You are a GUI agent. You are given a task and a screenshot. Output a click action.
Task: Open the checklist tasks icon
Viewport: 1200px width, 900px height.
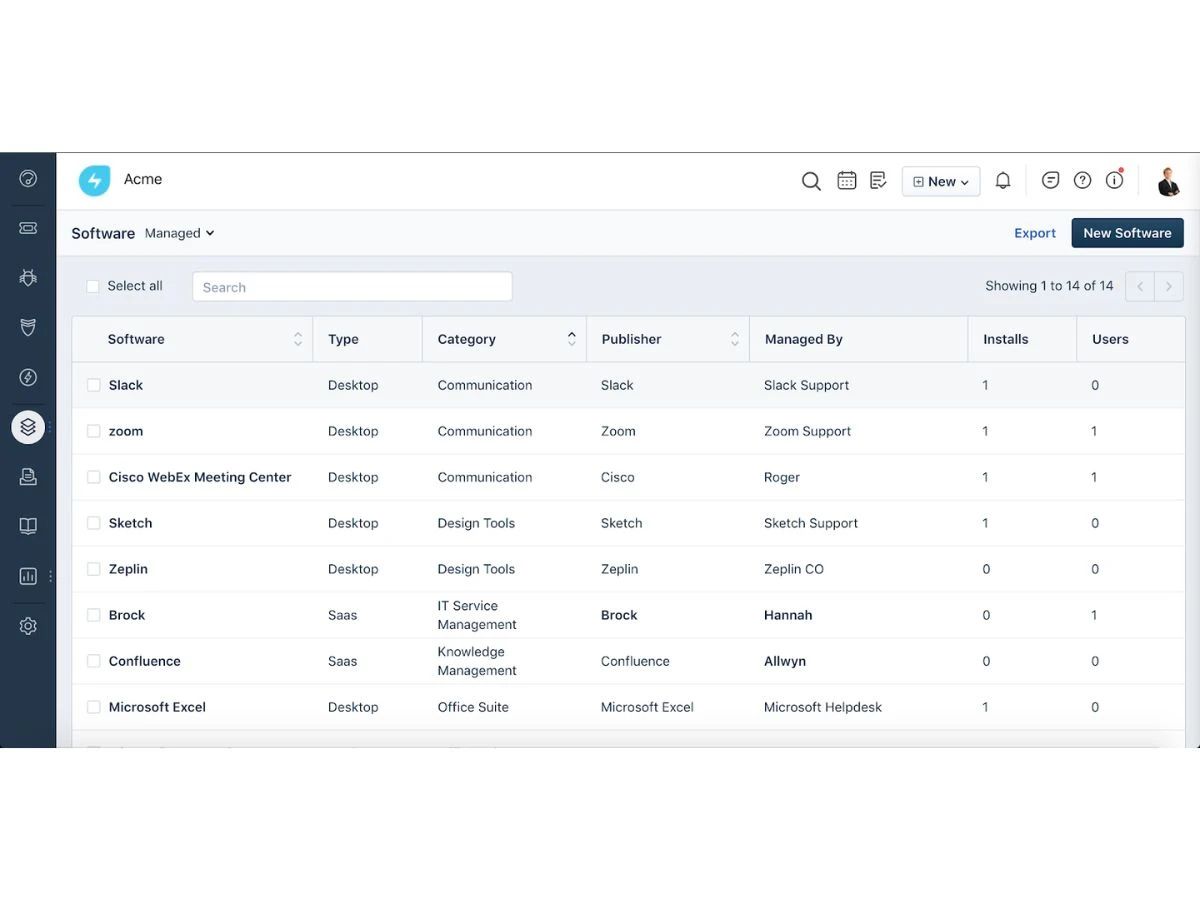click(878, 180)
